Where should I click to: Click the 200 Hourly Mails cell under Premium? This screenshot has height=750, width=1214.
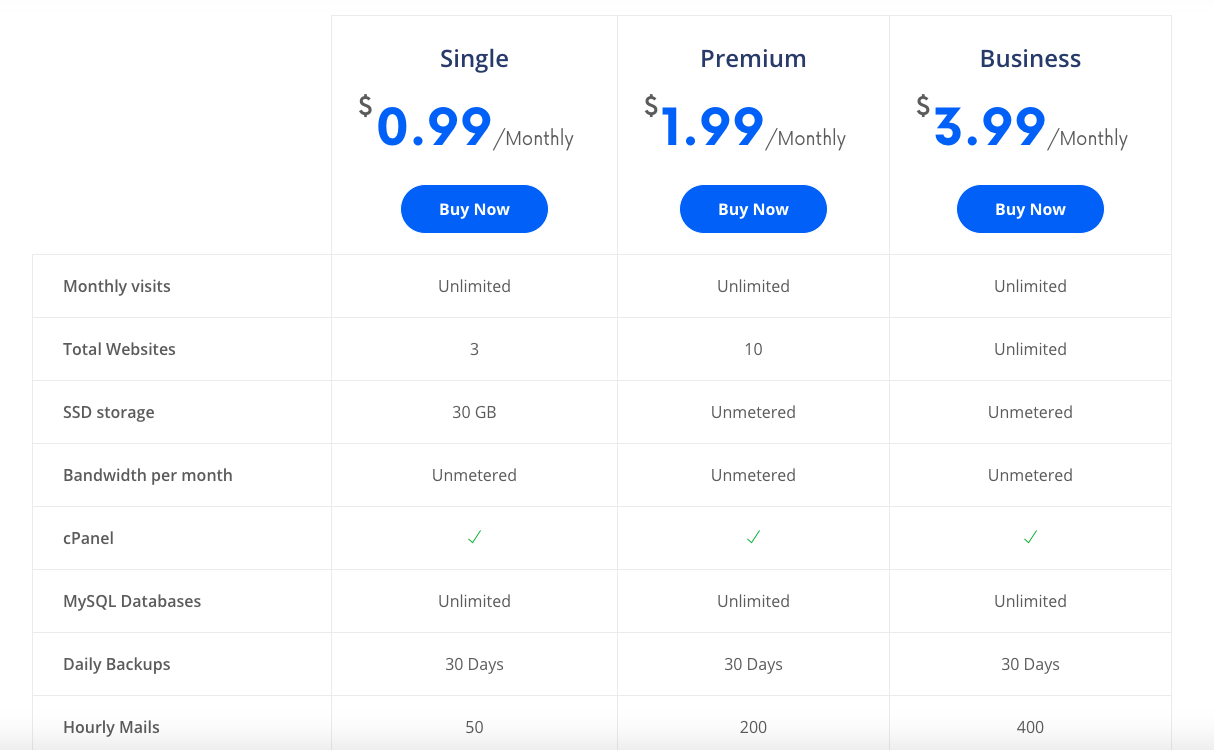click(753, 727)
